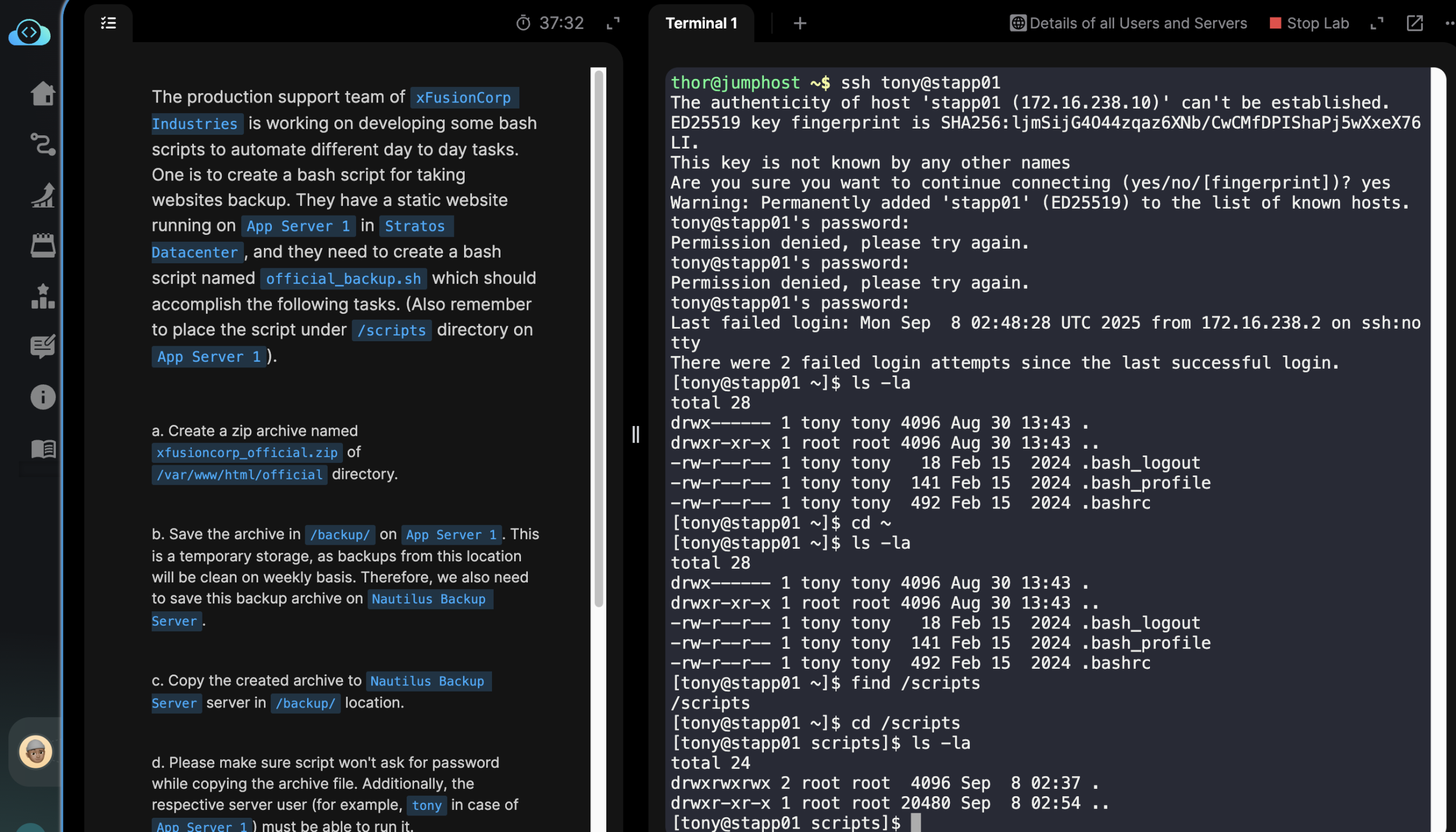This screenshot has width=1456, height=832.
Task: Add a new terminal tab
Action: coord(800,23)
